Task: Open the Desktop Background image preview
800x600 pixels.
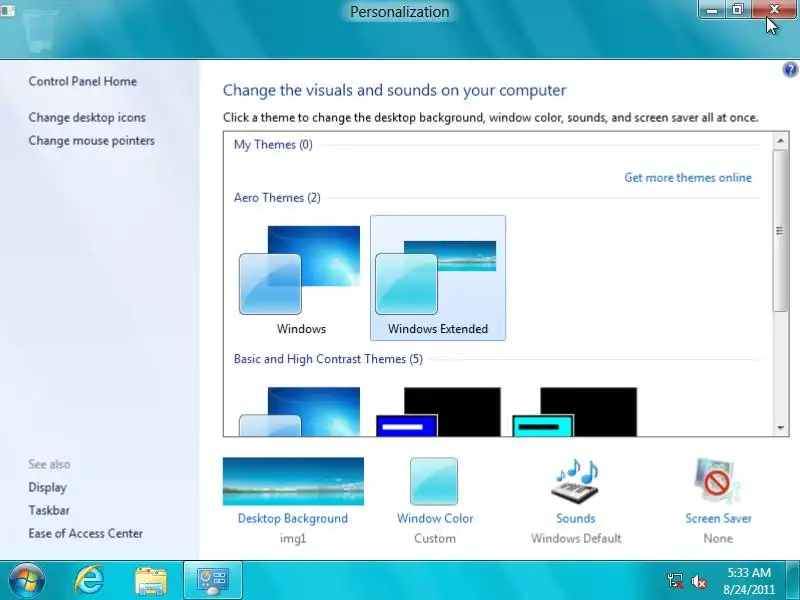Action: (293, 481)
